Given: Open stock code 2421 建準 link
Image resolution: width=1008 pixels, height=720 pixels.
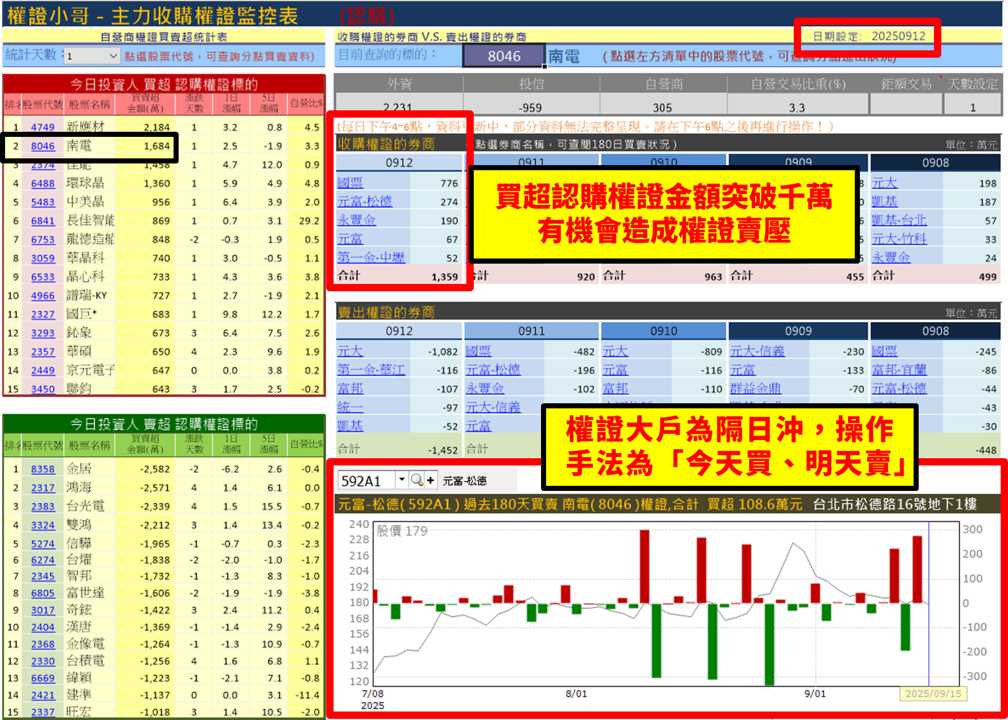Looking at the screenshot, I should [42, 695].
